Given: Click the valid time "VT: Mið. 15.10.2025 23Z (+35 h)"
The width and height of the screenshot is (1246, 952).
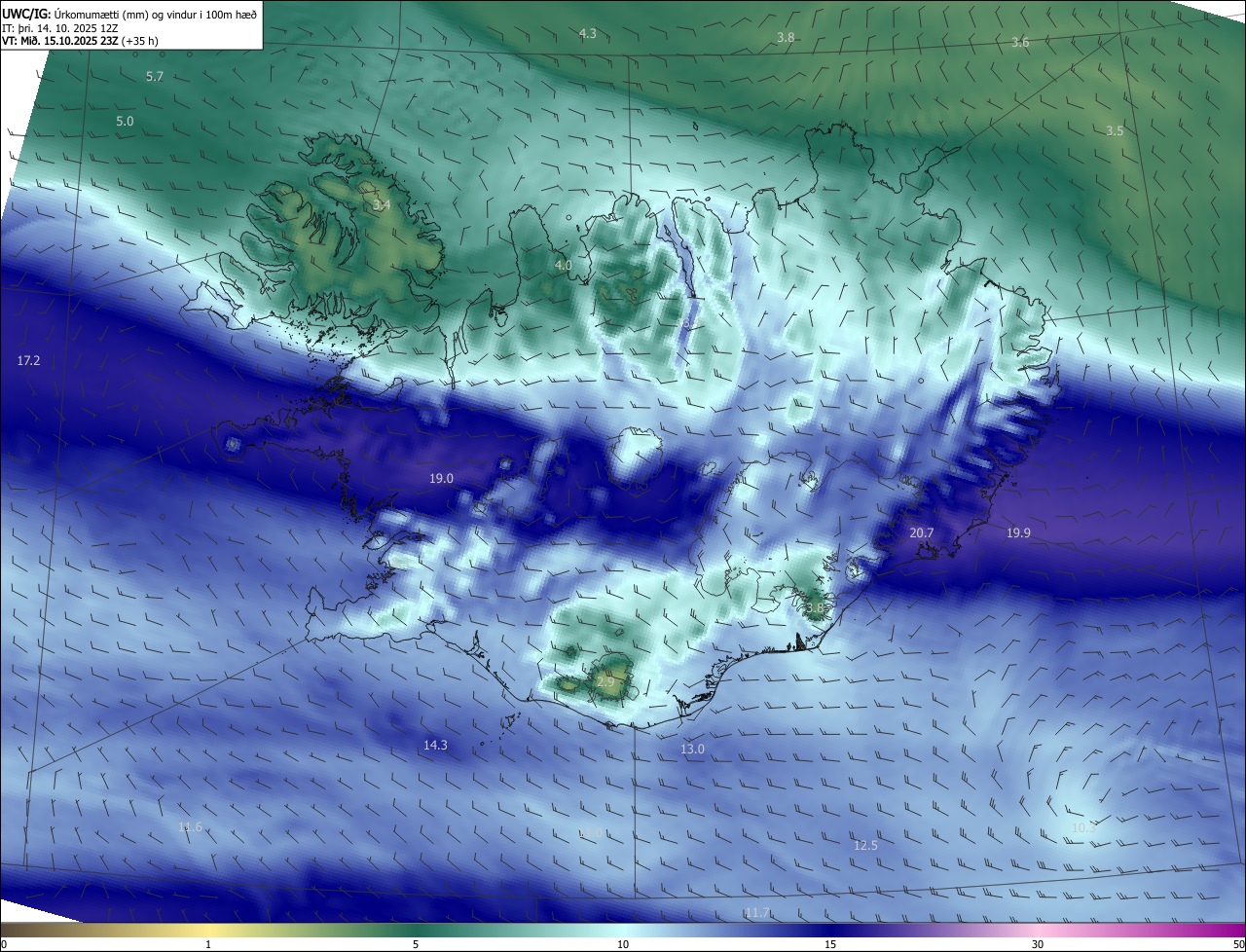Looking at the screenshot, I should pos(80,41).
